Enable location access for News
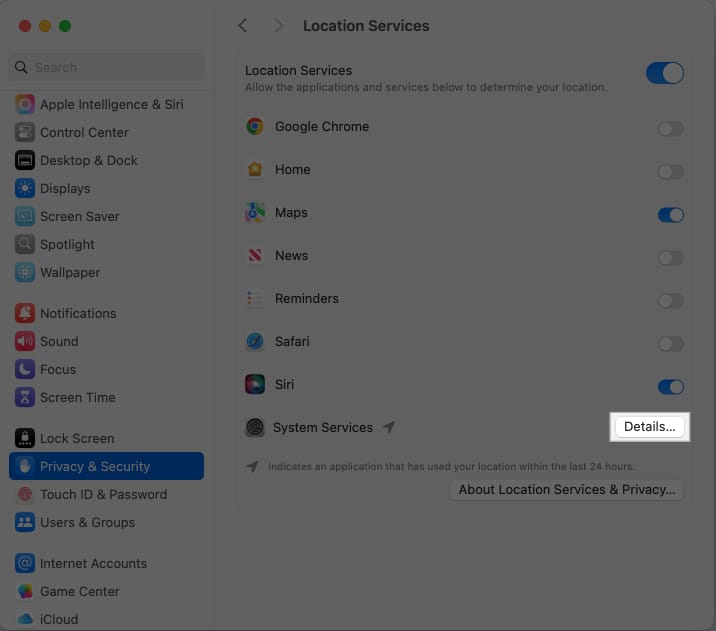The image size is (716, 631). tap(670, 258)
